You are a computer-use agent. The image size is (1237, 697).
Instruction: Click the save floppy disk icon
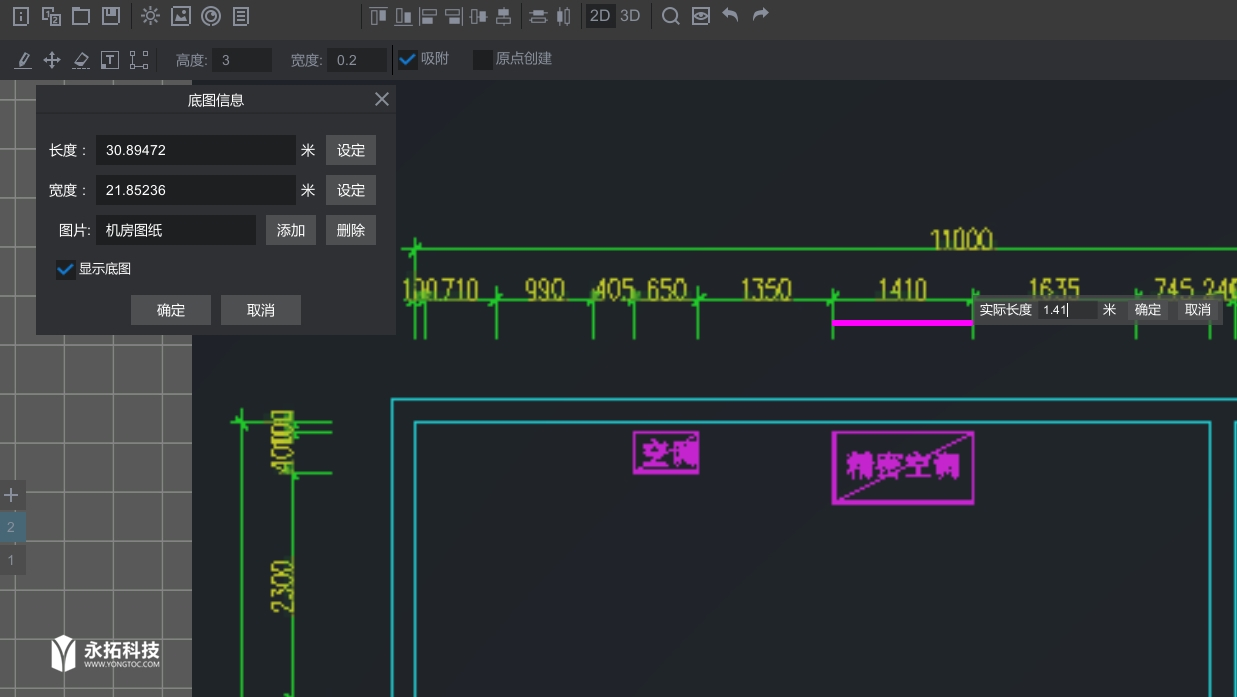click(x=111, y=16)
